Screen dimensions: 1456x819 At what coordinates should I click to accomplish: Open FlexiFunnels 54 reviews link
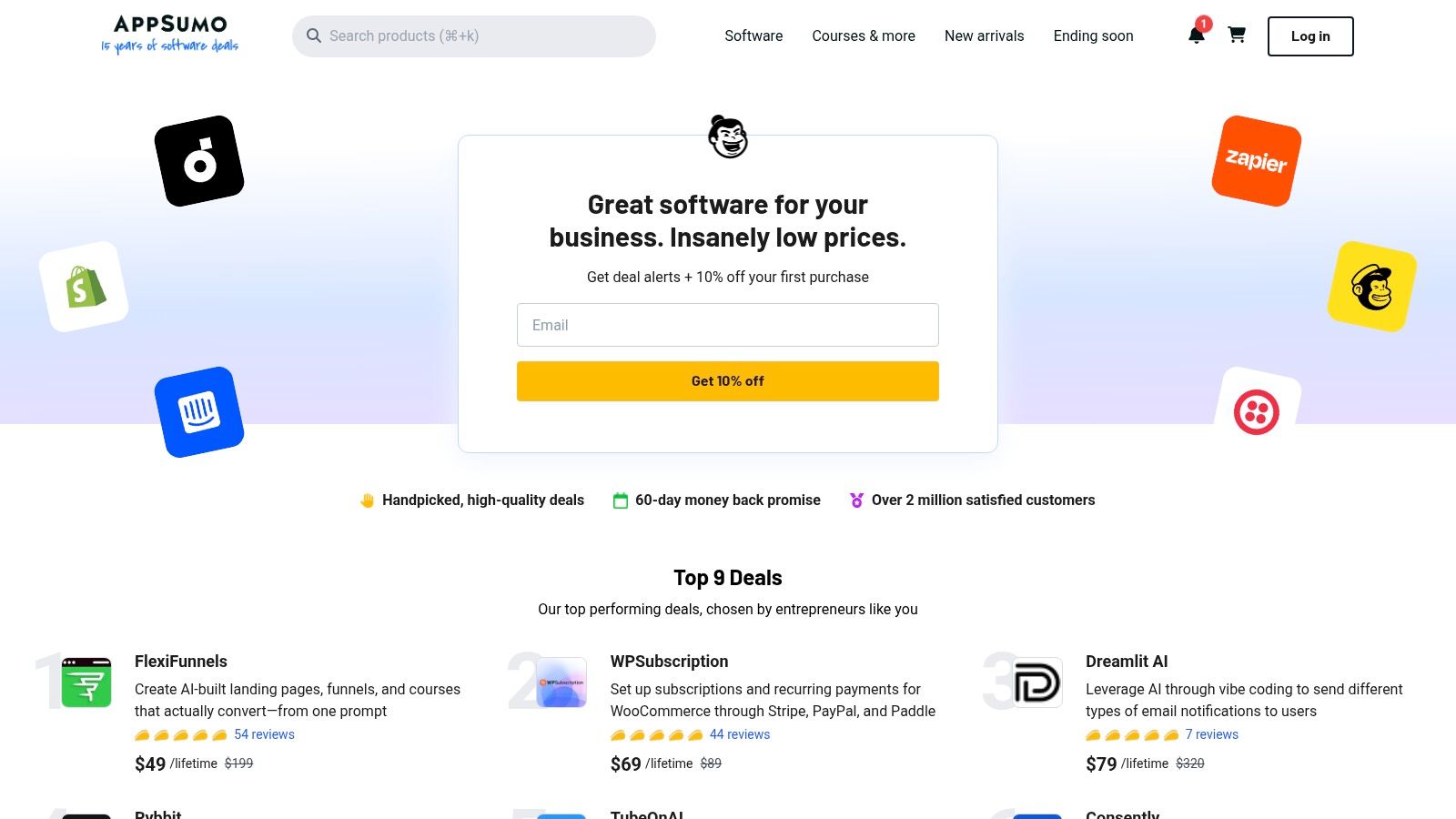[264, 733]
